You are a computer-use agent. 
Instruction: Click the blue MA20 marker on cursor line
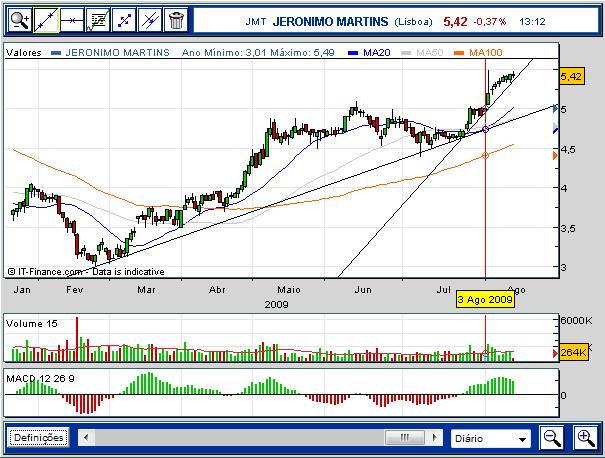pyautogui.click(x=485, y=129)
